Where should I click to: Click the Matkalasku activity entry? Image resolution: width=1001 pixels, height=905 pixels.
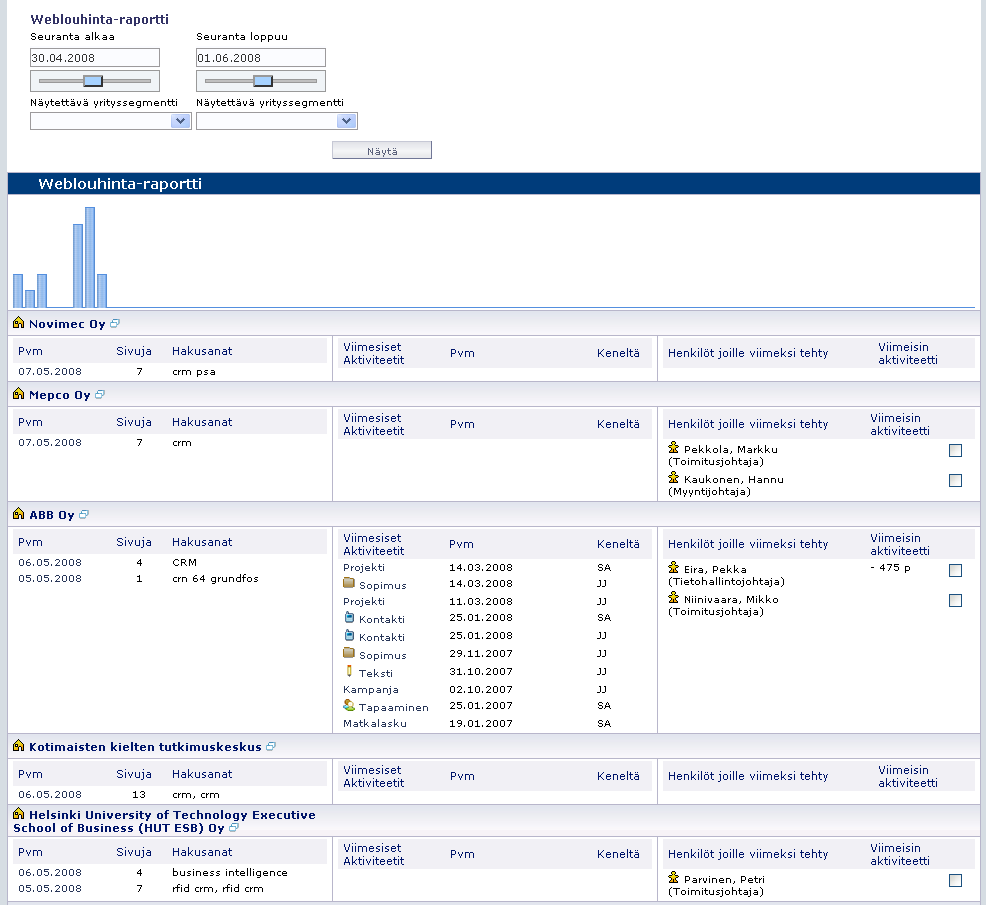pos(375,723)
